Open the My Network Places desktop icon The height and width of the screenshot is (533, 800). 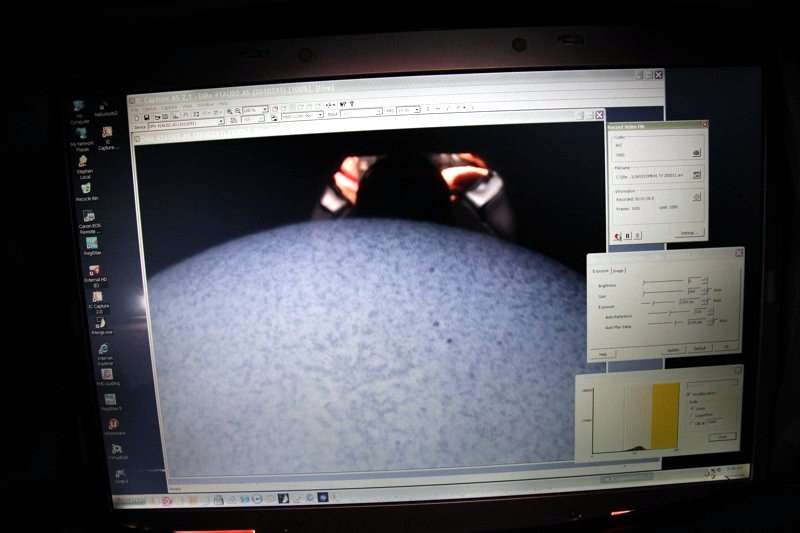[82, 139]
